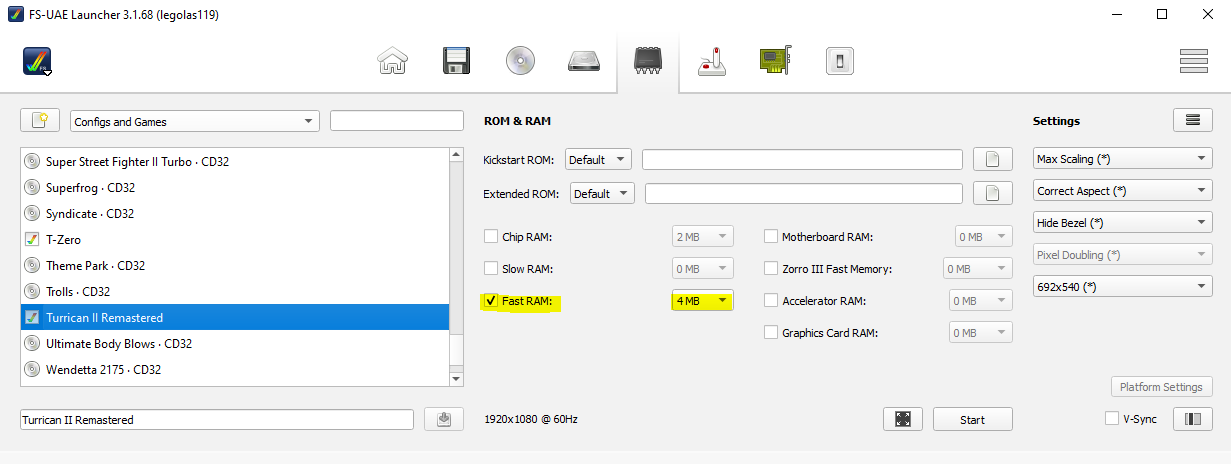The height and width of the screenshot is (464, 1231).
Task: Select the ROM & RAM chip tab
Action: pos(648,61)
